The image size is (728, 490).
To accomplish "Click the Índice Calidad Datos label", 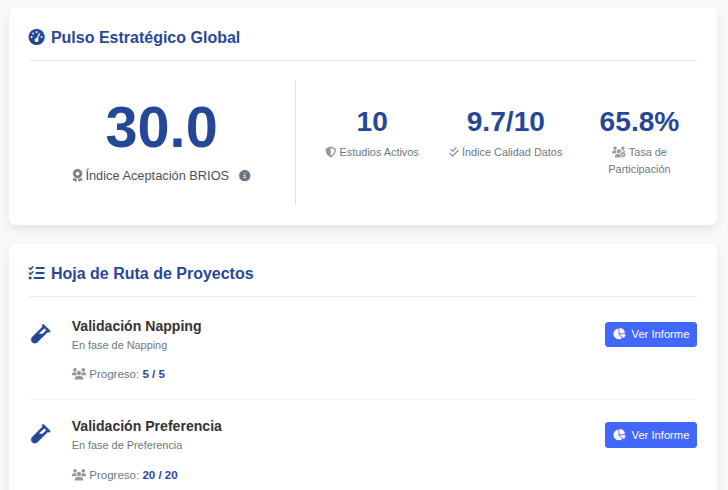I will (512, 152).
